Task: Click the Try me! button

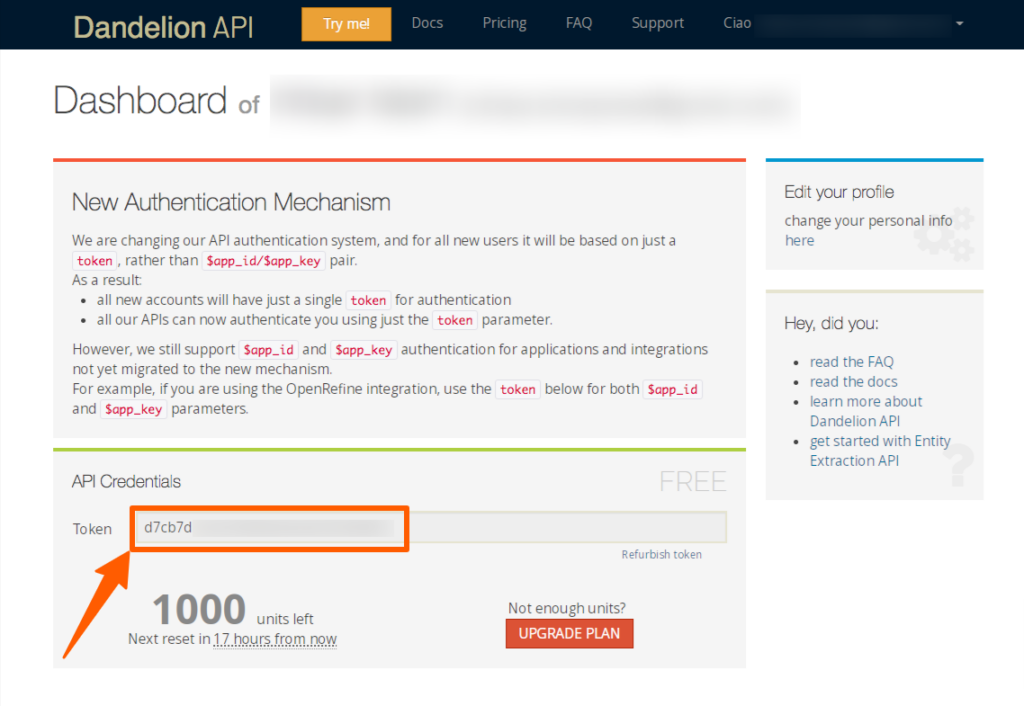Action: (346, 24)
